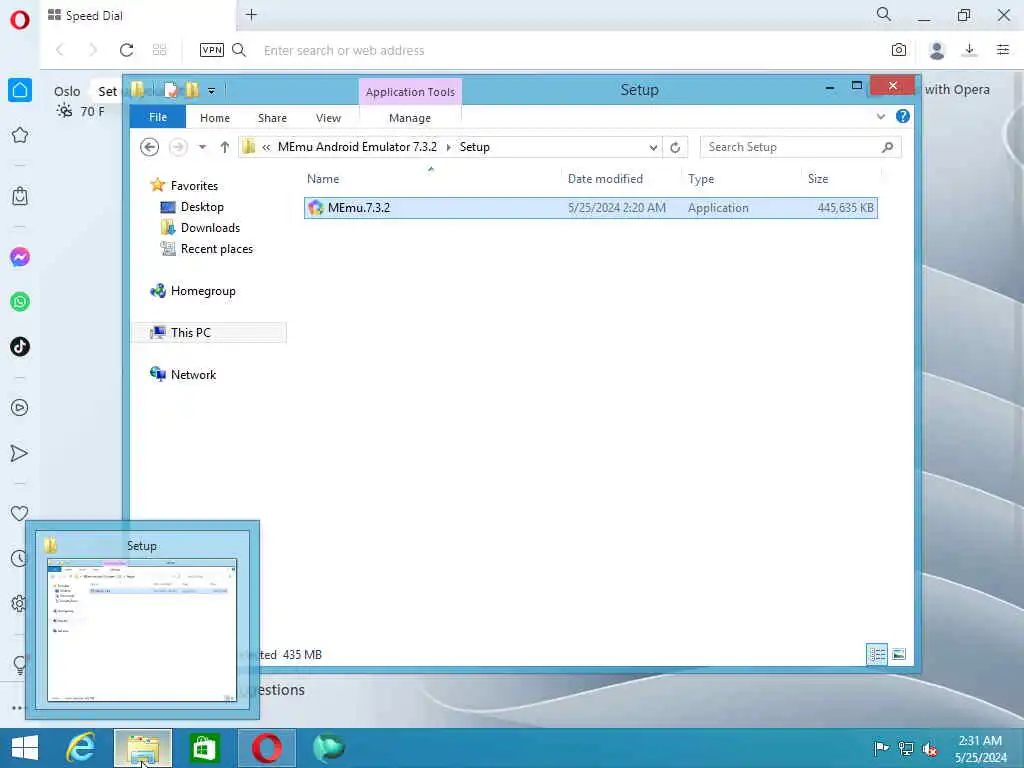Open the Share ribbon tab

pos(272,118)
